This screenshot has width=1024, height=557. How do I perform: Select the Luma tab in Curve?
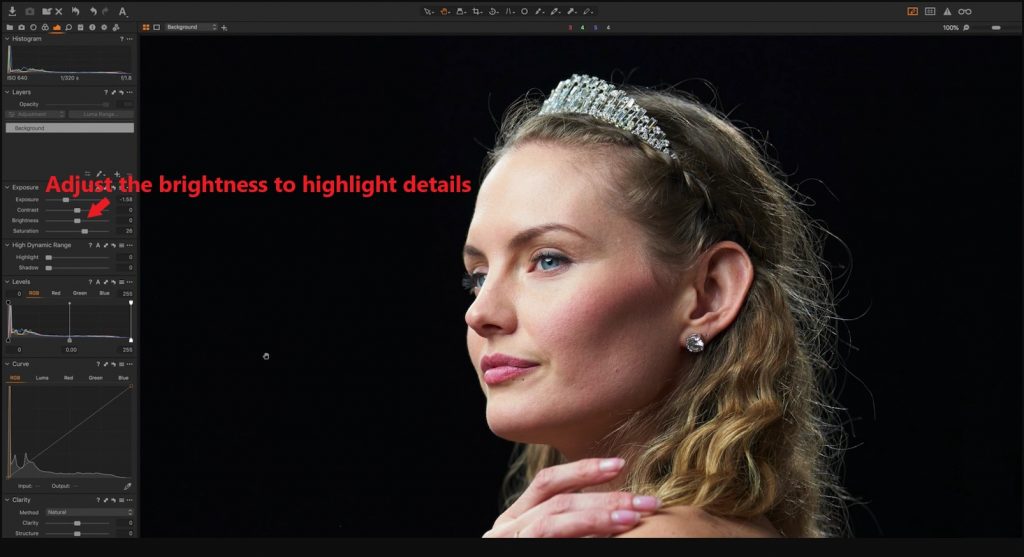point(42,377)
